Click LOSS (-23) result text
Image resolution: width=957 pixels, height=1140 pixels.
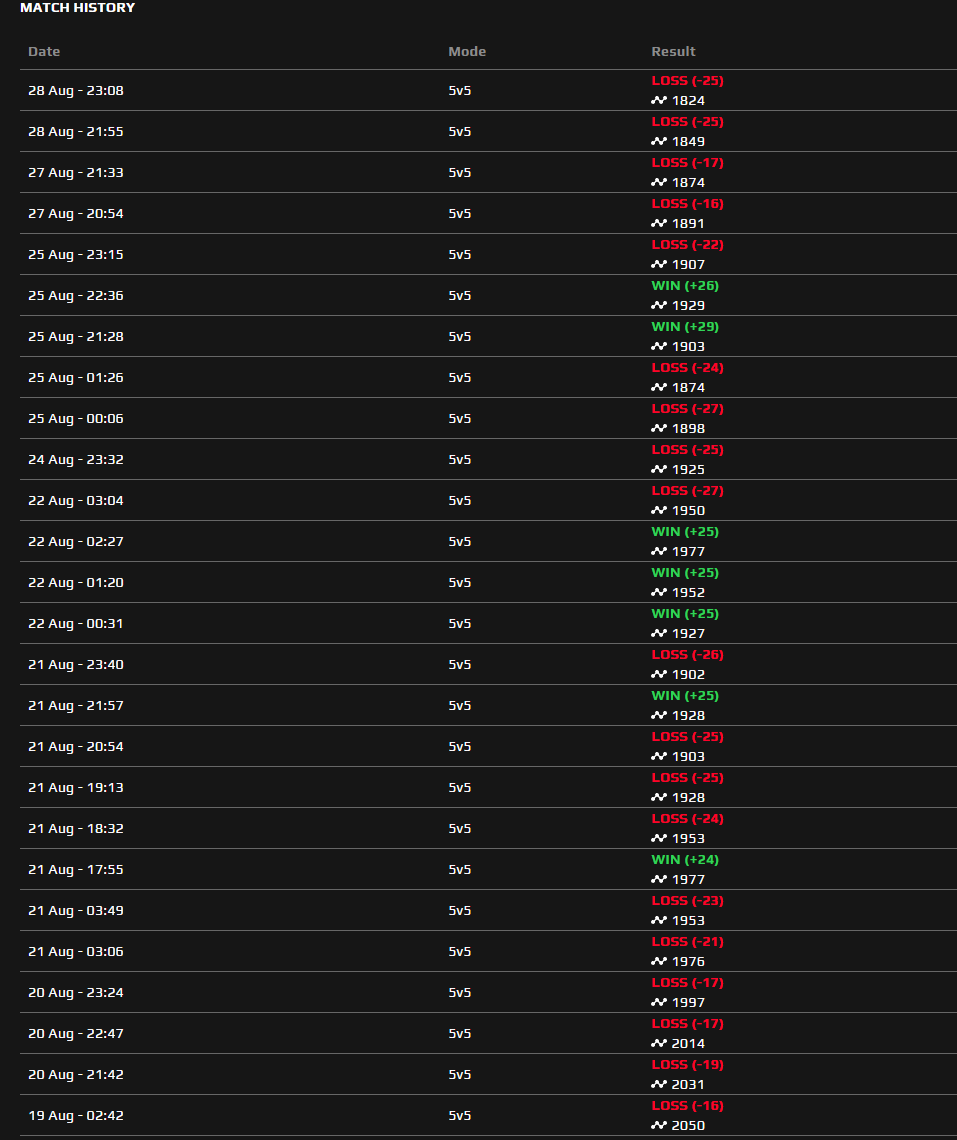687,901
